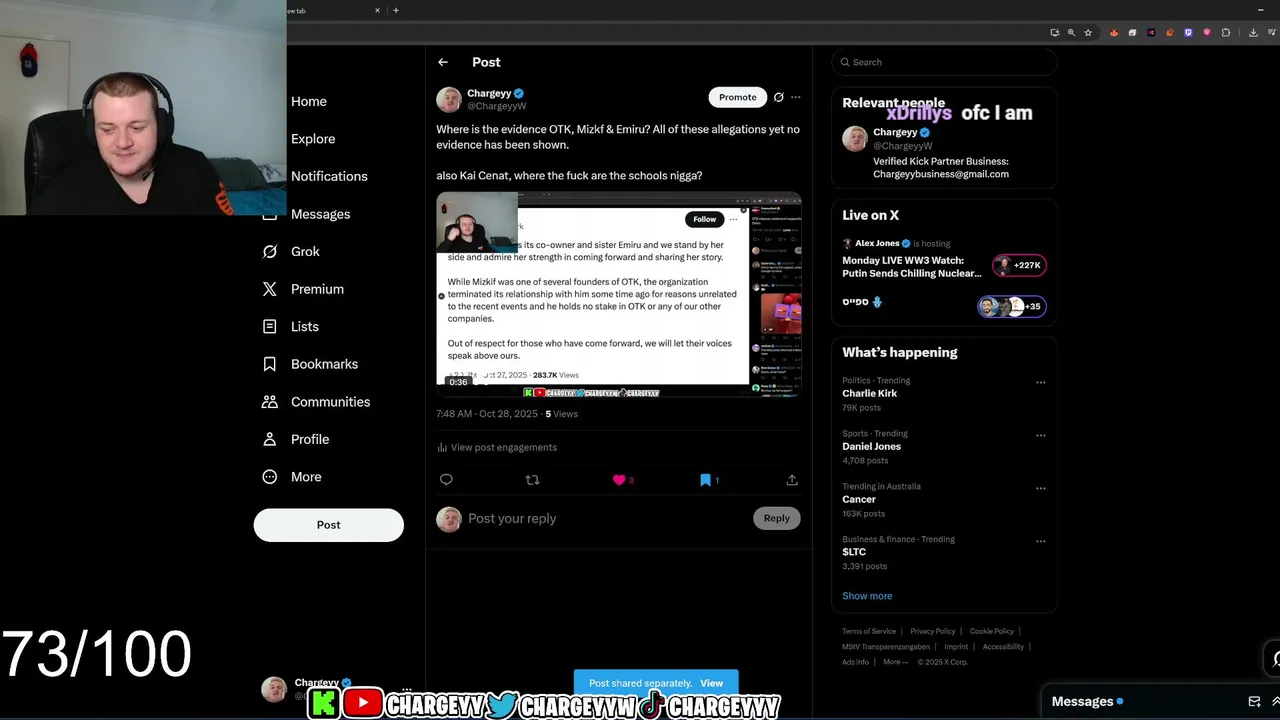Open Accessibility footer link

[1003, 647]
